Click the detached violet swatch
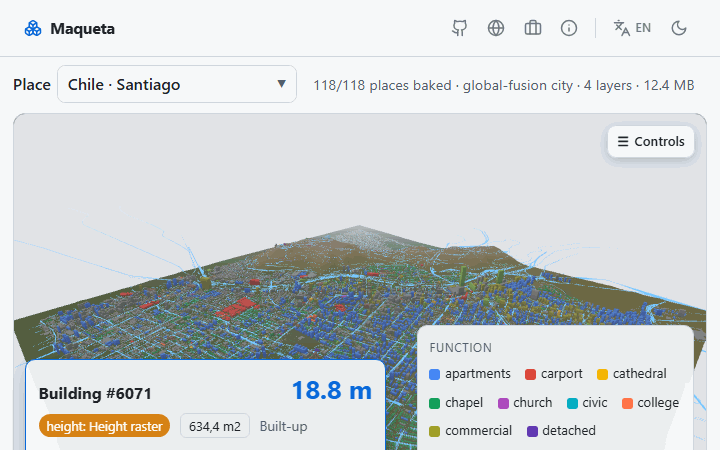The height and width of the screenshot is (450, 720). (532, 431)
